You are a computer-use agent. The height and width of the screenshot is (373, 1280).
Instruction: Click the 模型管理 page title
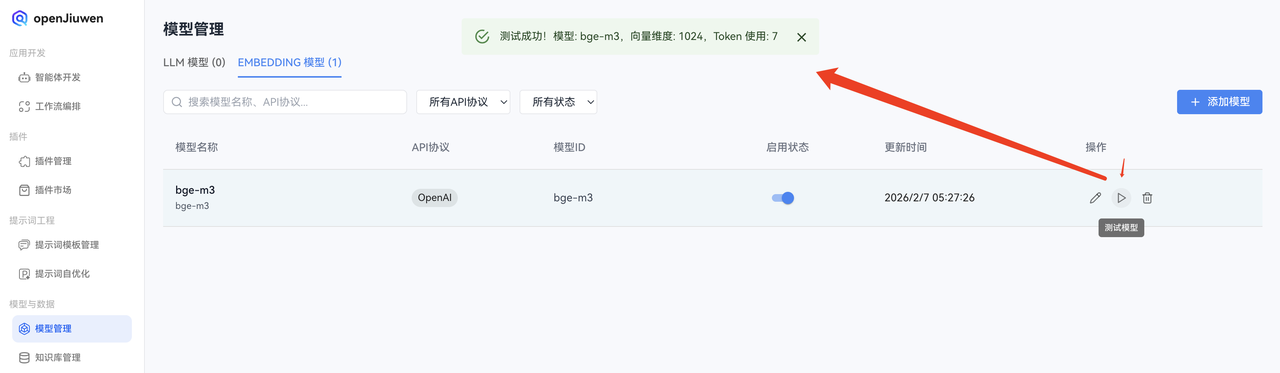(x=194, y=30)
